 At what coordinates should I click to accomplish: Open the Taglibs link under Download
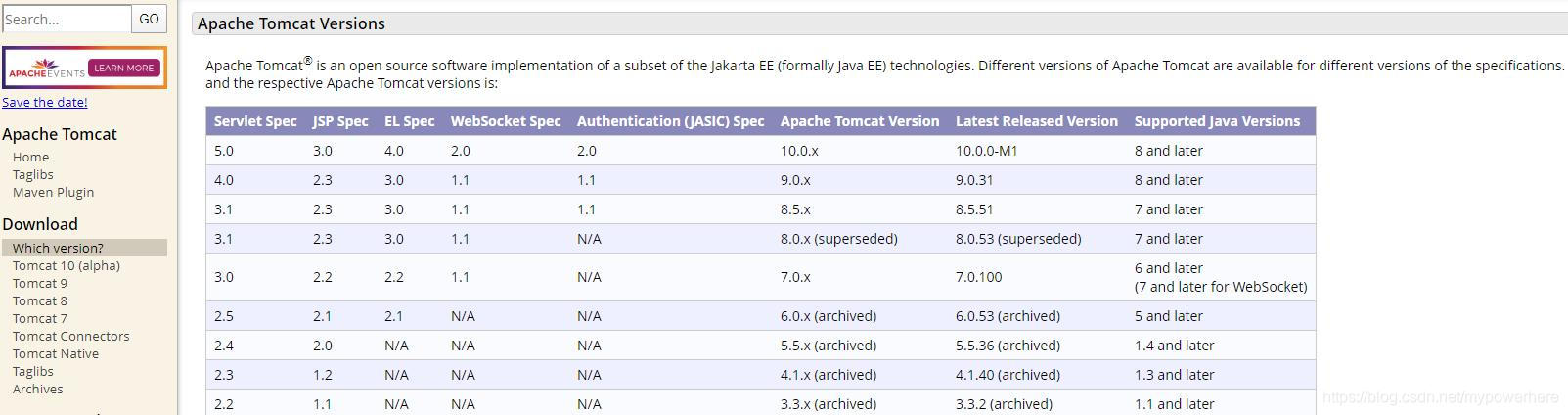(x=33, y=371)
